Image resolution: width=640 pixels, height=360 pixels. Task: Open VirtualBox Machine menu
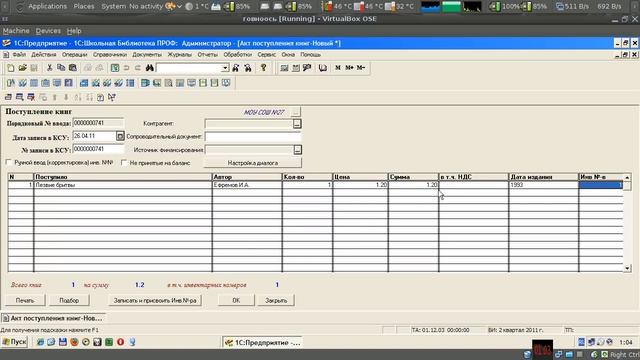click(16, 31)
